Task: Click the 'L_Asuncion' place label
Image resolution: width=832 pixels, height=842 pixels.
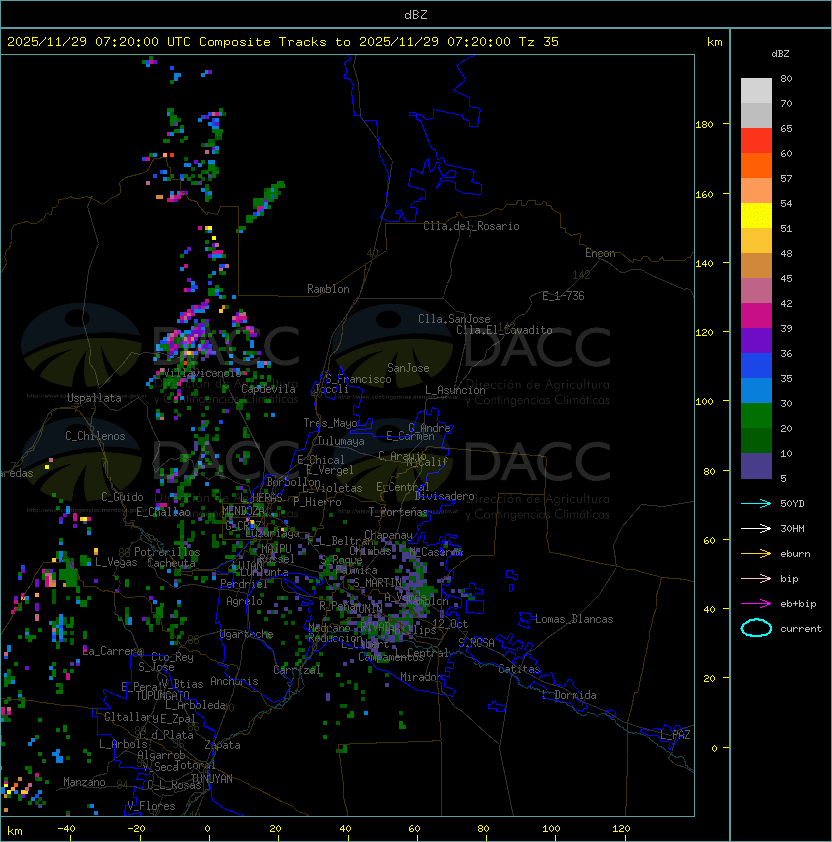Action: pos(455,390)
